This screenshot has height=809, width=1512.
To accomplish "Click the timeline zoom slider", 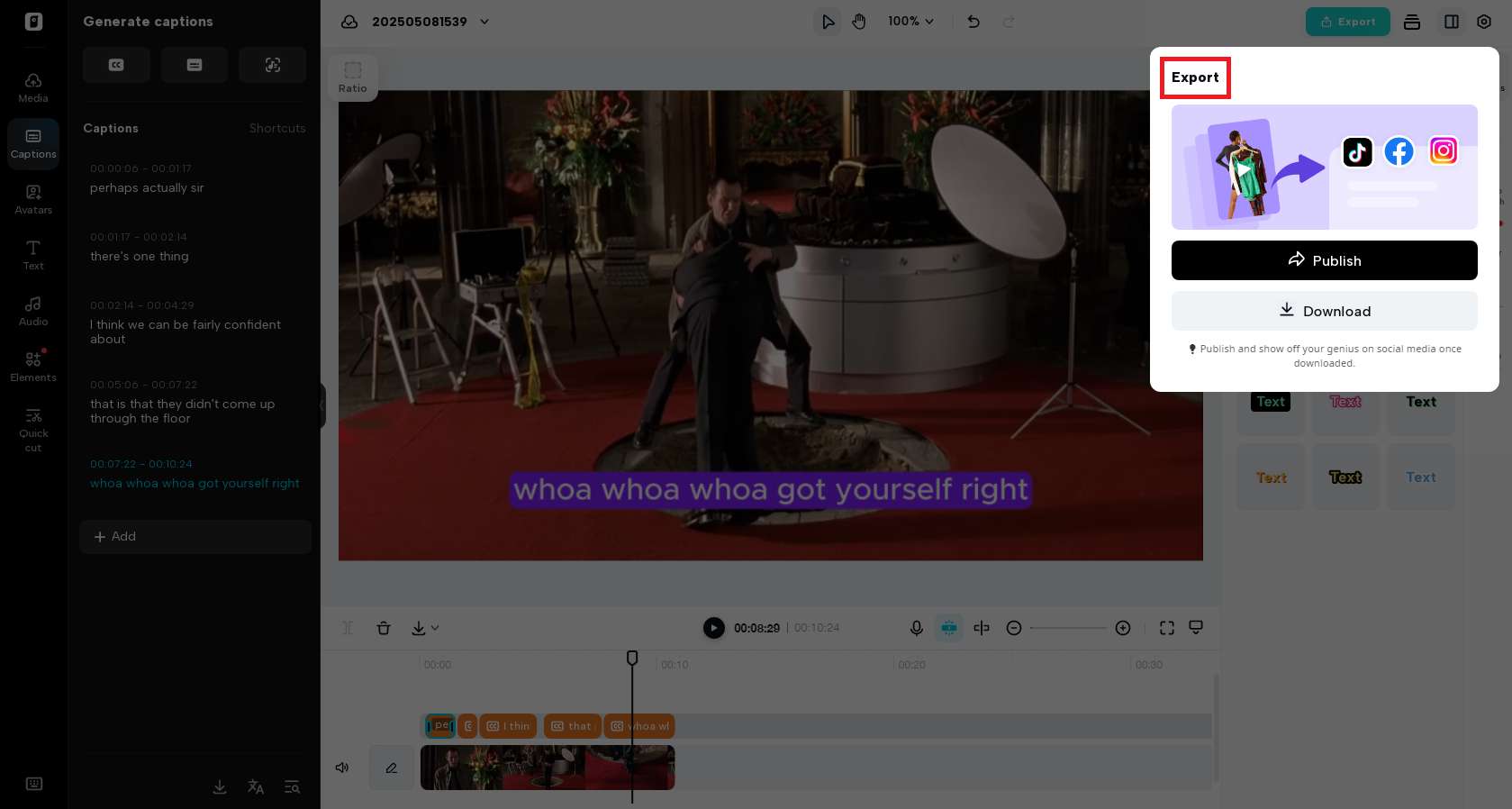I will pos(1068,628).
